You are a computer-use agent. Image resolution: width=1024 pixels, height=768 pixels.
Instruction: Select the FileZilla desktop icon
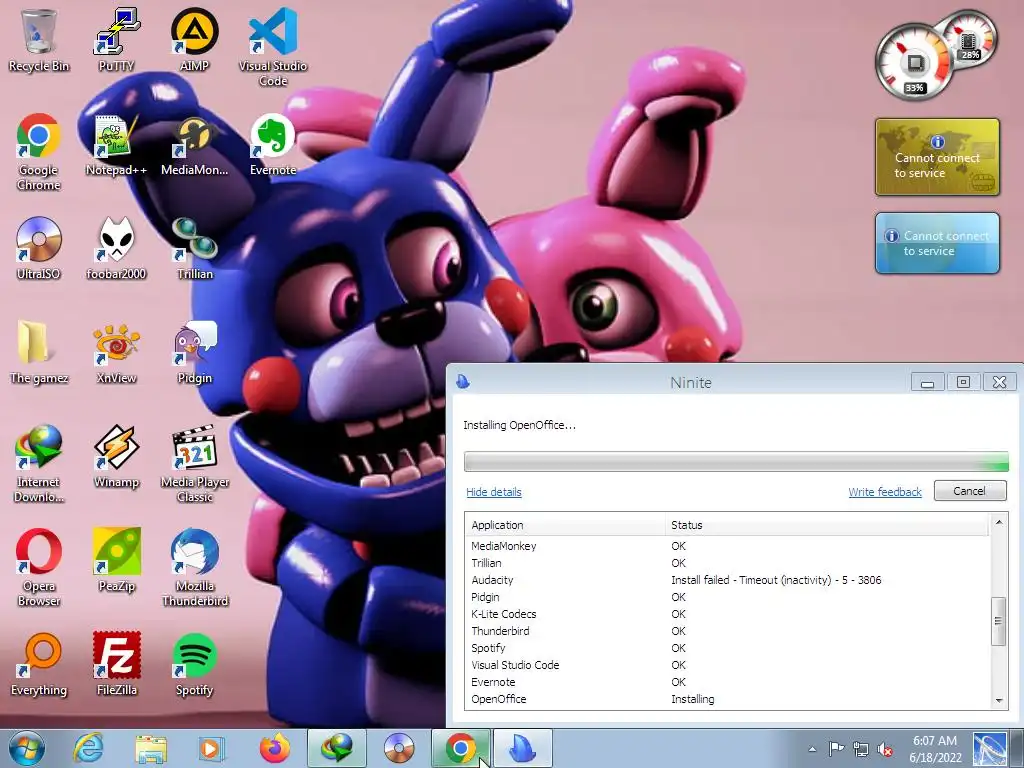116,665
